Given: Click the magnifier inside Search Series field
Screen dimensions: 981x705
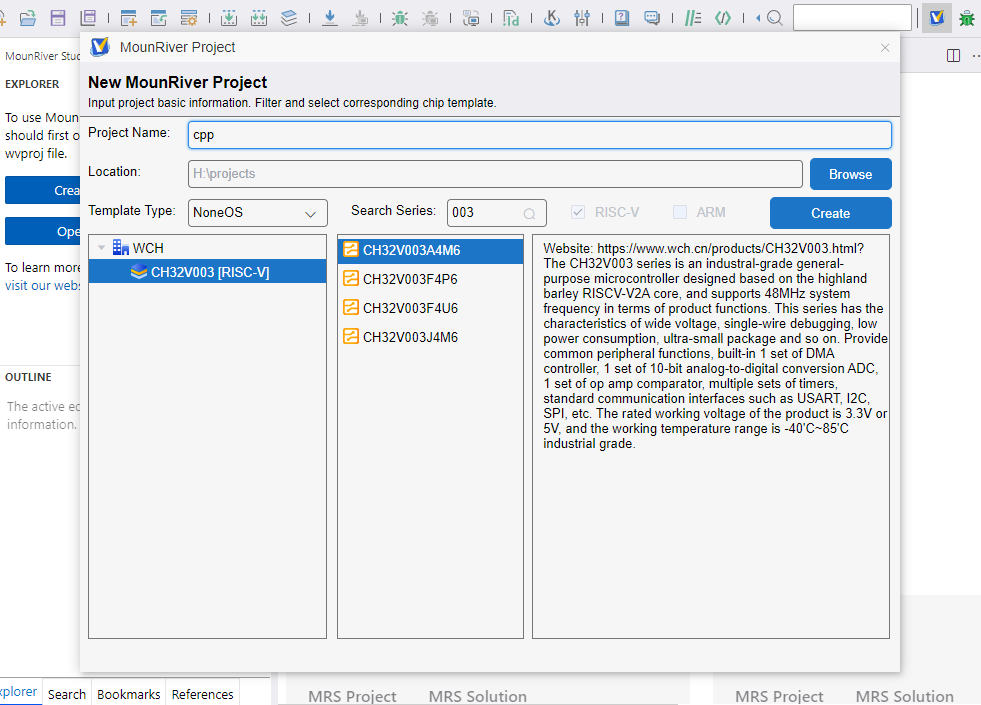Looking at the screenshot, I should click(529, 213).
